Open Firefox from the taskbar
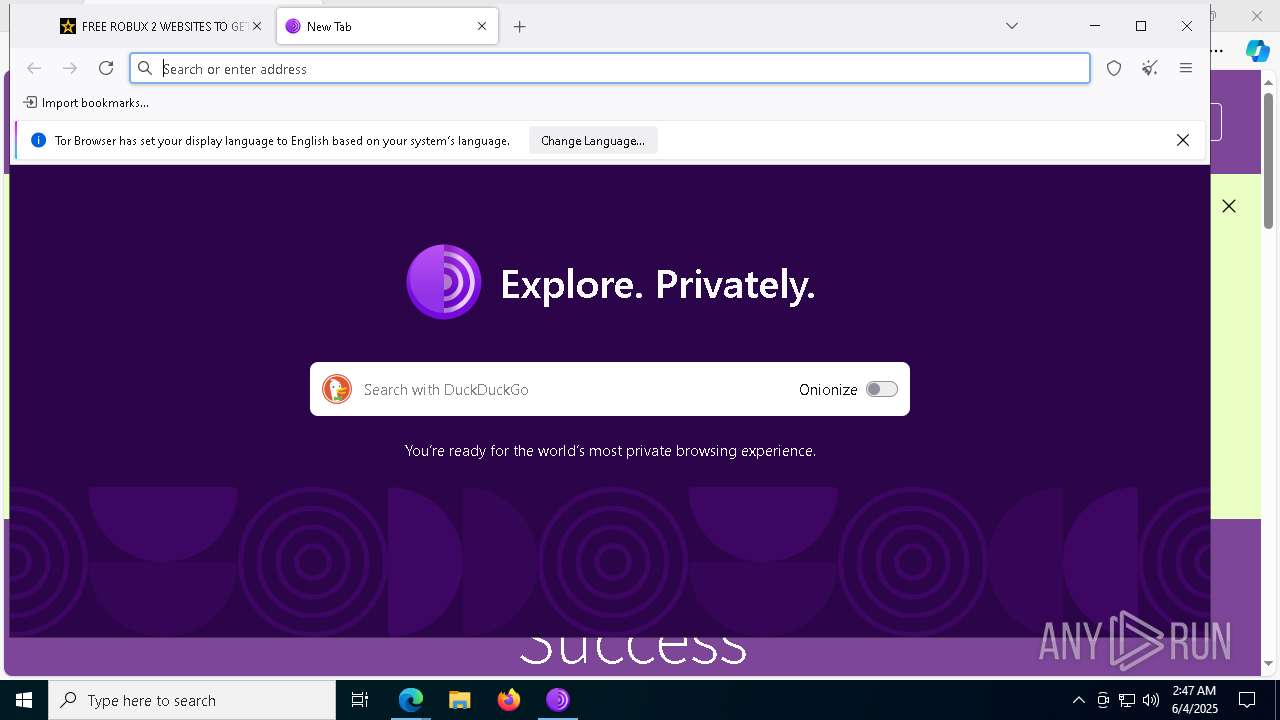 509,700
